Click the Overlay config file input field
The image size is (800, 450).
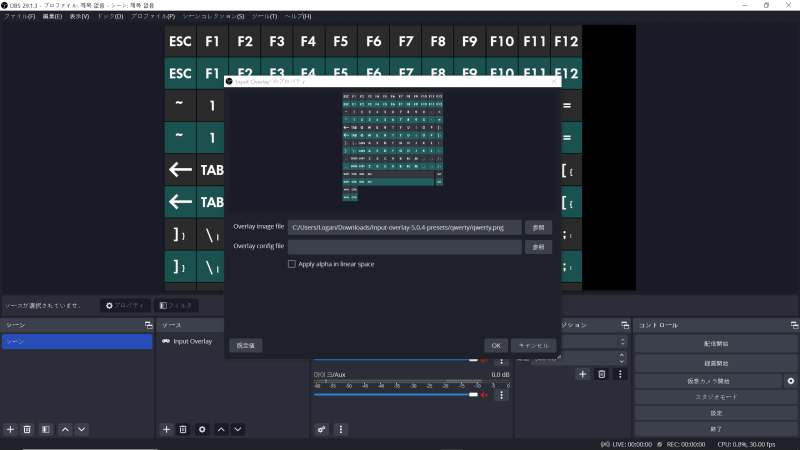pos(404,247)
